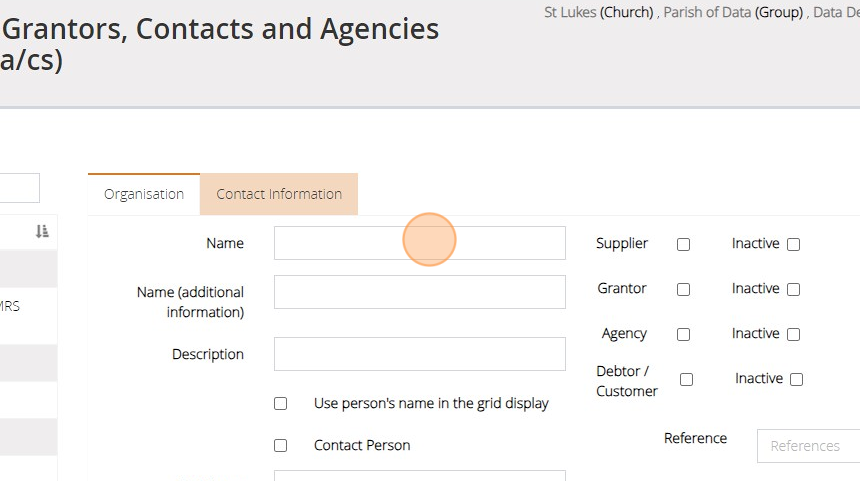Click into the Name text field

tap(419, 243)
